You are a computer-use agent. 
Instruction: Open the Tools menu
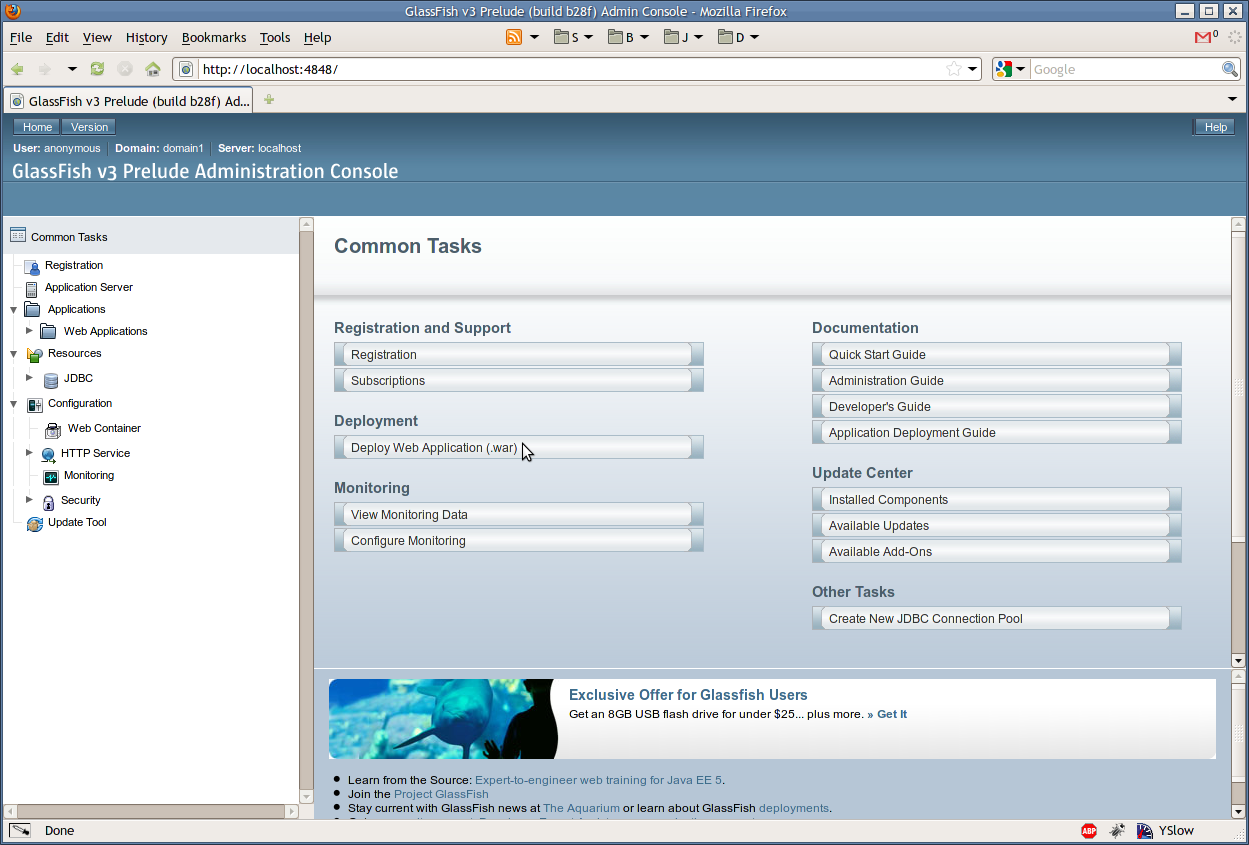pyautogui.click(x=274, y=37)
